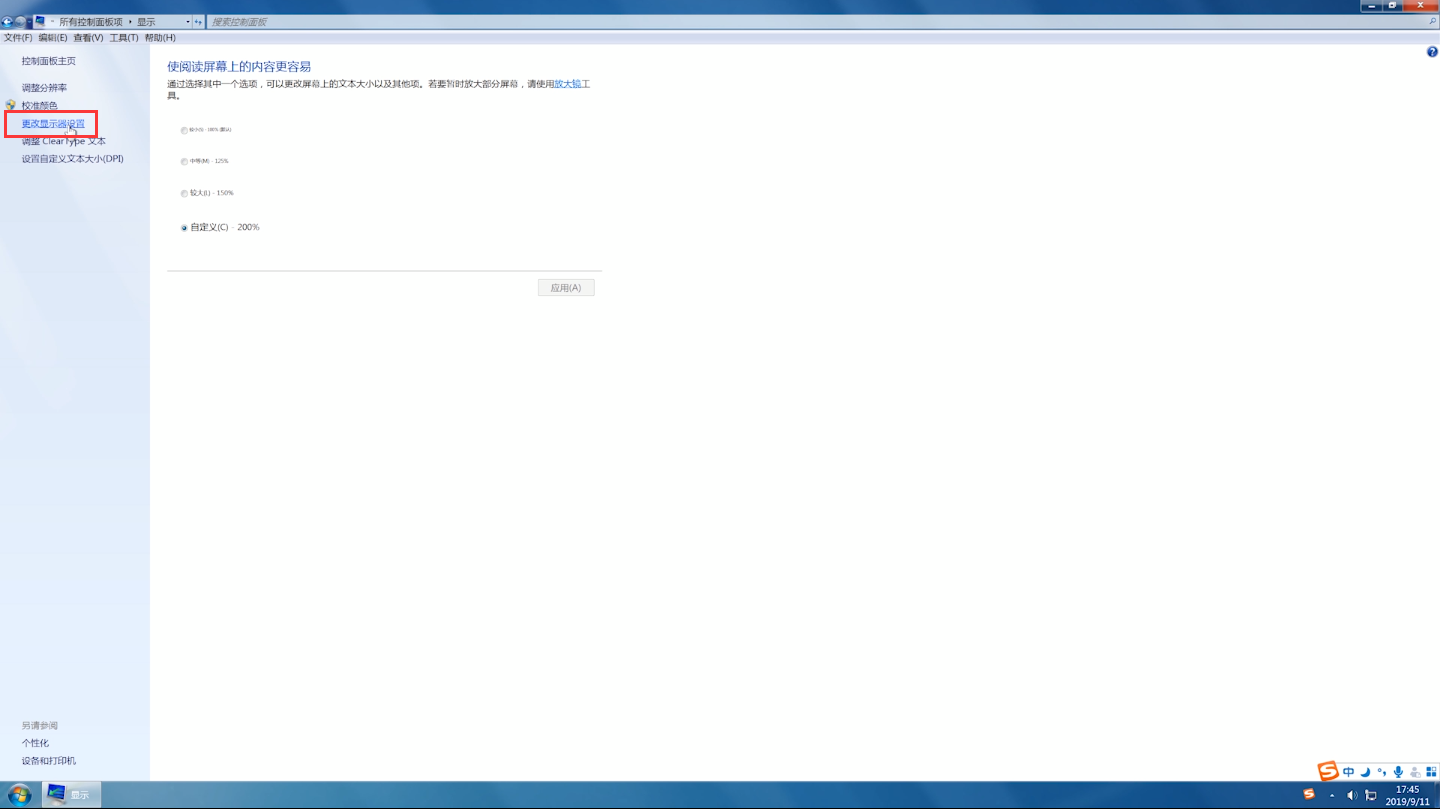This screenshot has width=1440, height=809.
Task: Expand the arrow after 所有控制面板项
Action: [130, 22]
